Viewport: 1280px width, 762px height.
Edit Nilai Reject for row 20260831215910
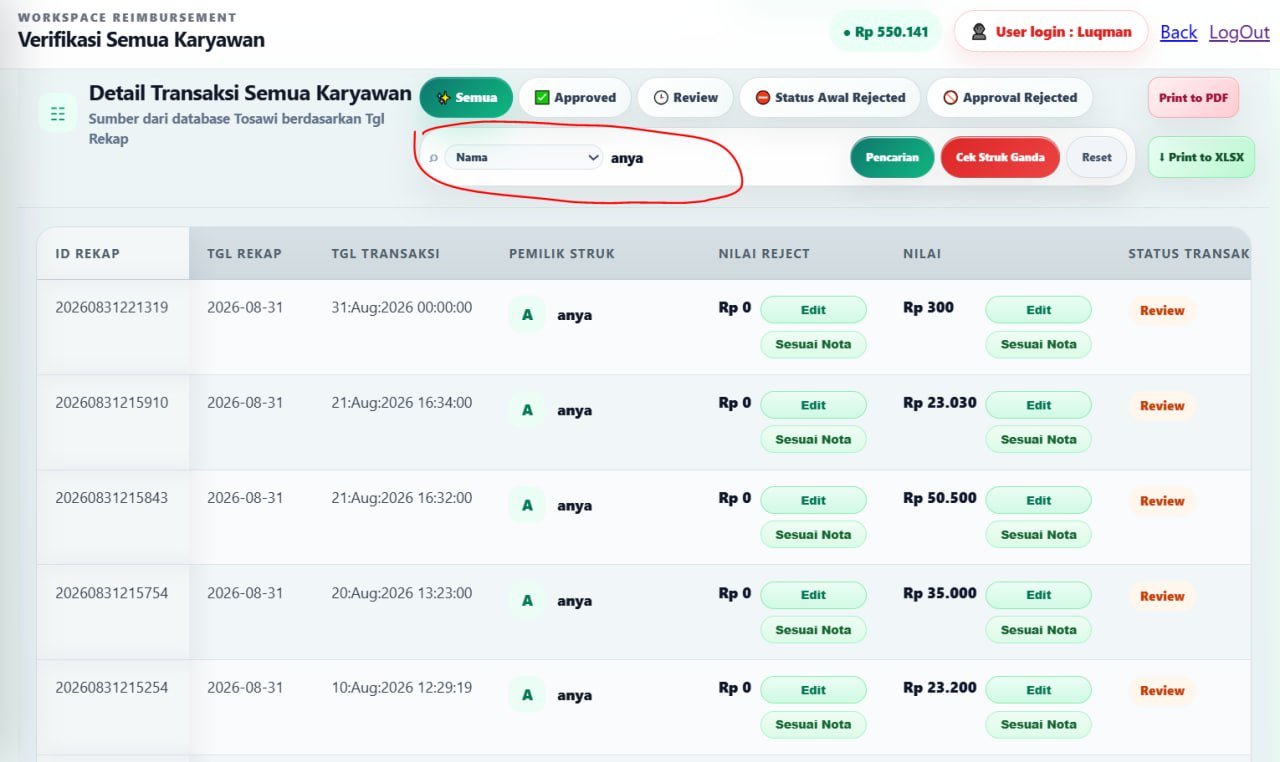coord(813,405)
